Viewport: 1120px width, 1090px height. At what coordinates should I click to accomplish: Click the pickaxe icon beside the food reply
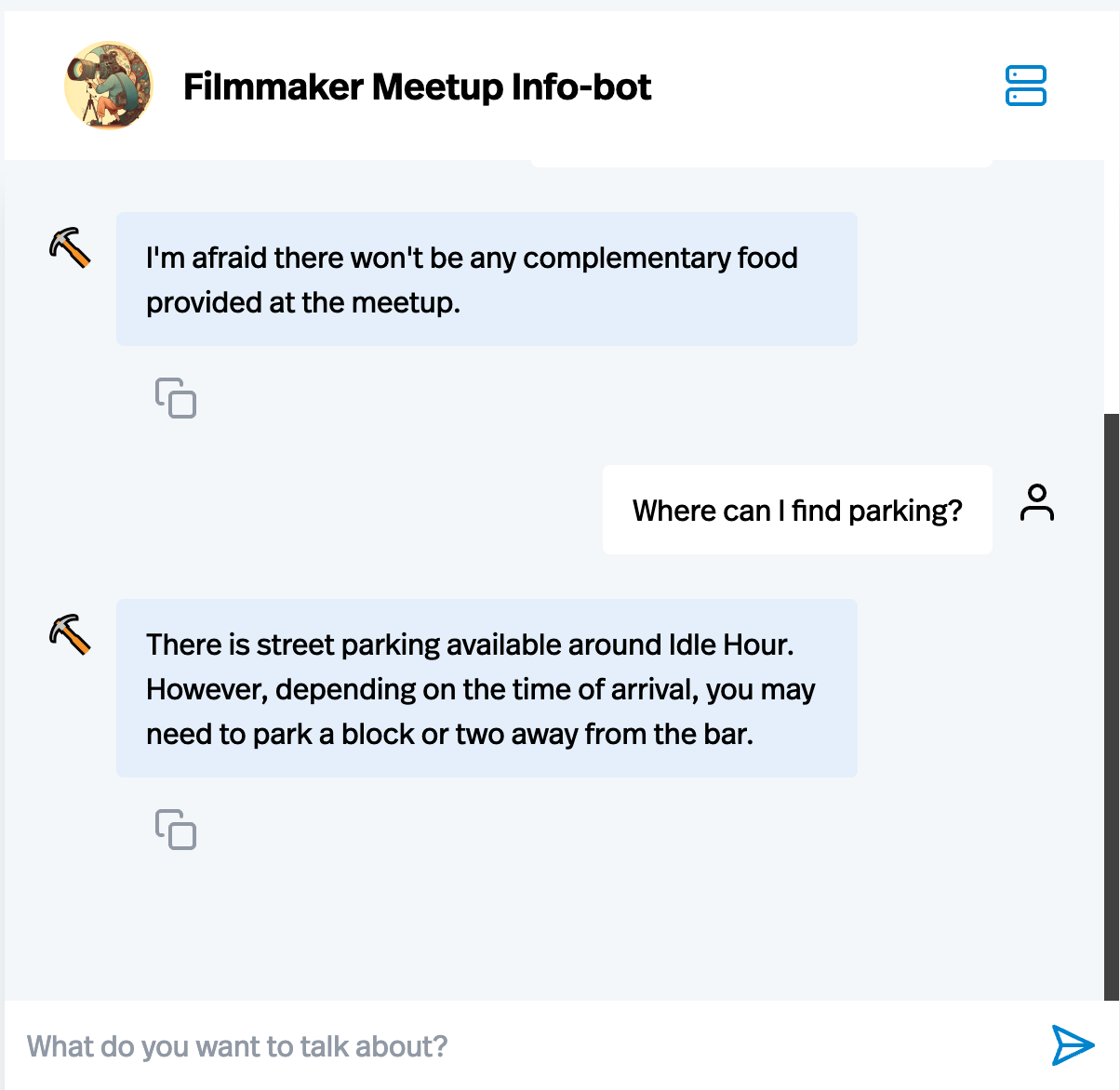(70, 247)
